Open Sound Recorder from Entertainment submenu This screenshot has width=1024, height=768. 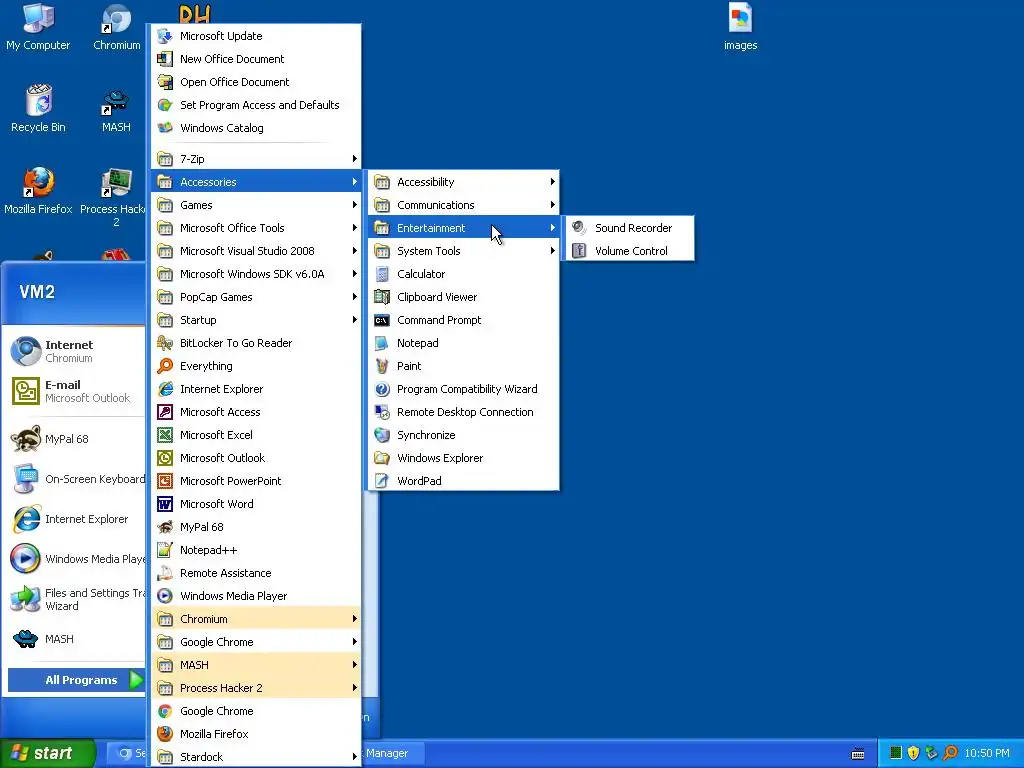click(x=628, y=228)
